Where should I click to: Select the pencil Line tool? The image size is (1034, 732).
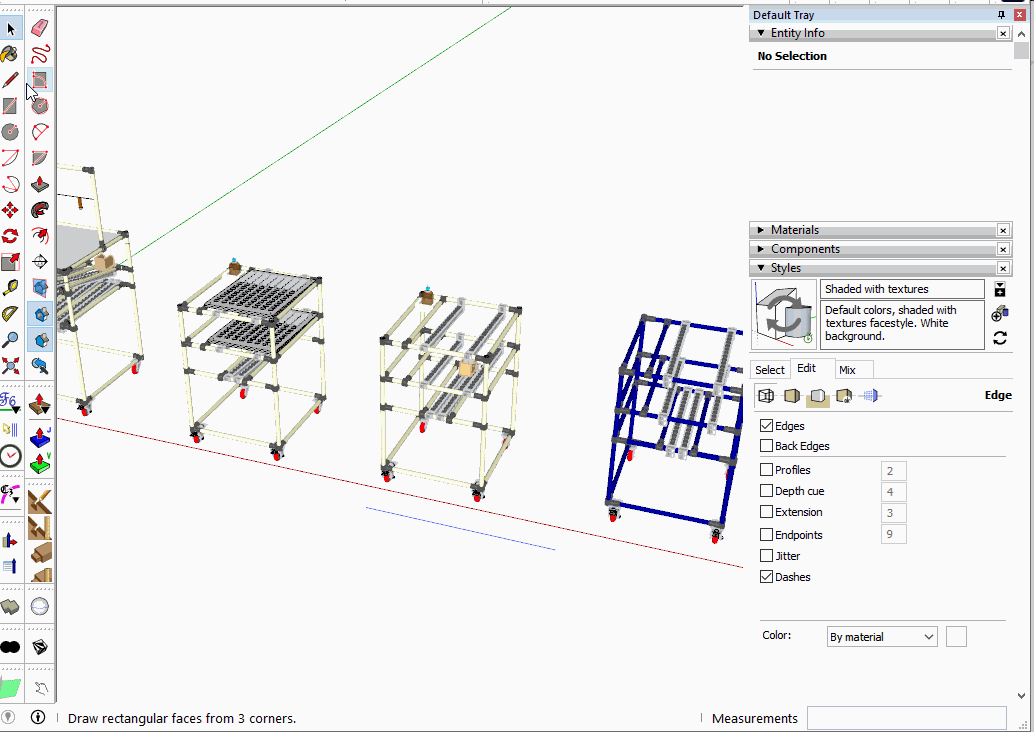tap(11, 80)
